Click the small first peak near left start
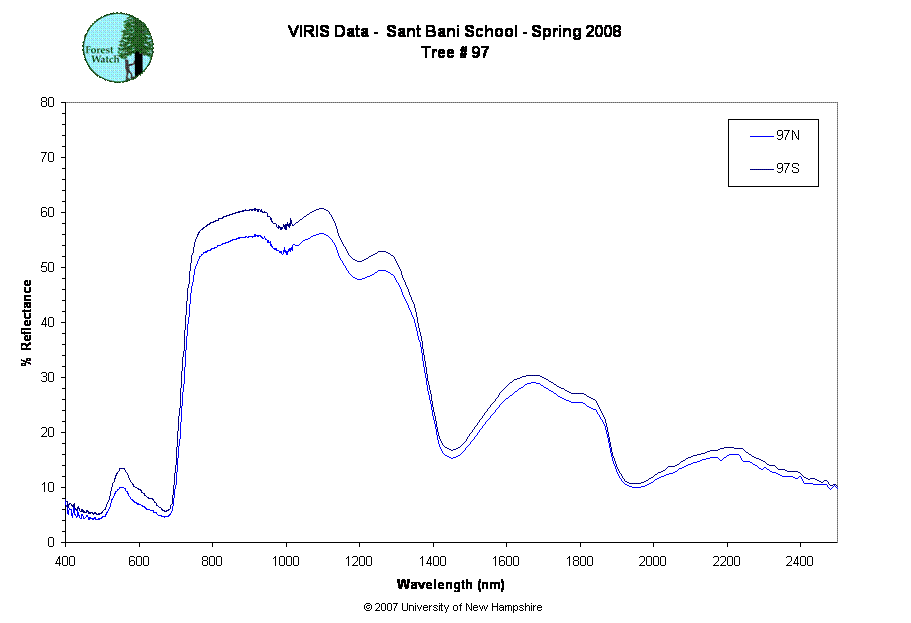Viewport: 911px width, 623px height. coord(122,469)
